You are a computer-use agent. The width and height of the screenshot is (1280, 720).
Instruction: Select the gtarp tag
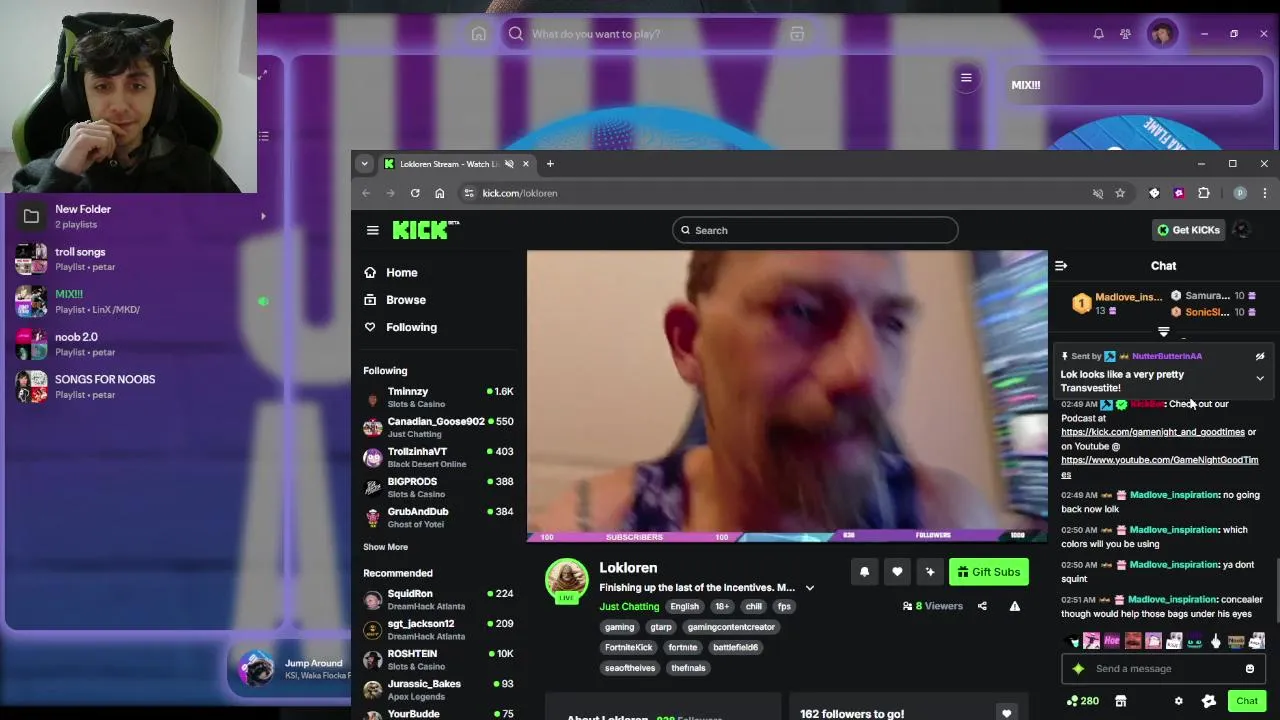point(661,627)
